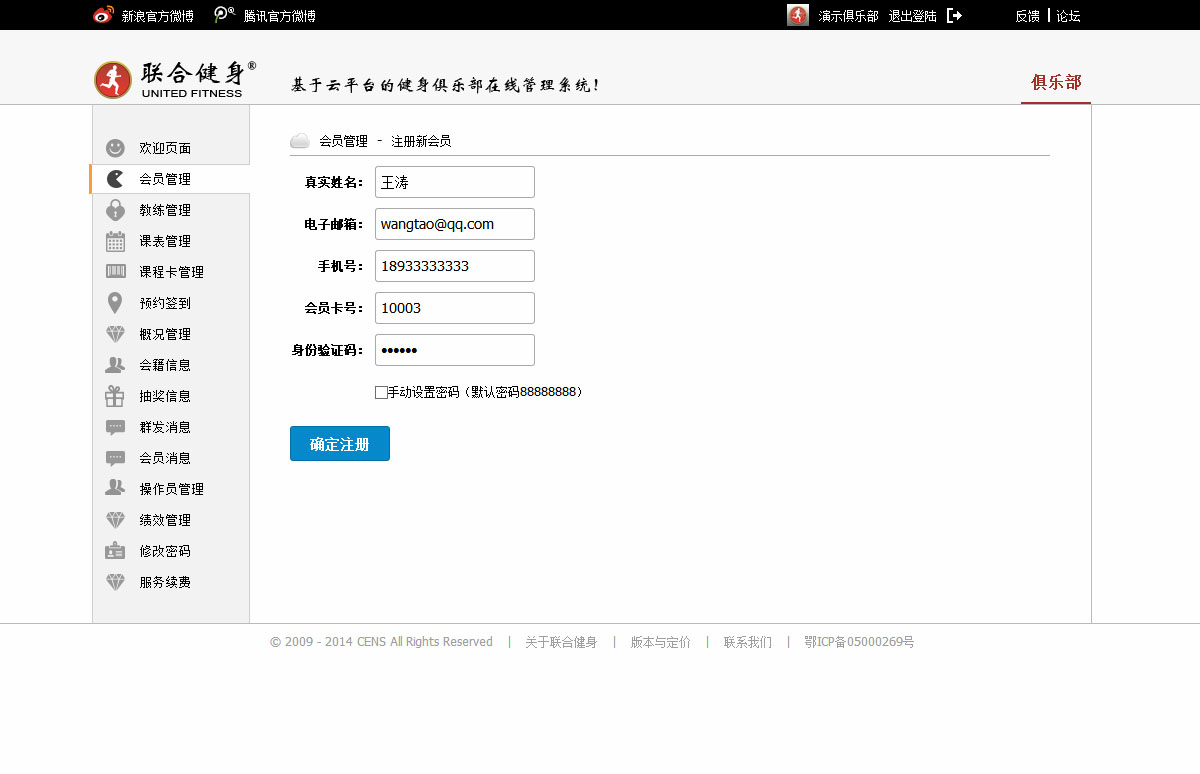Open 会员管理 in the sidebar menu

click(165, 179)
